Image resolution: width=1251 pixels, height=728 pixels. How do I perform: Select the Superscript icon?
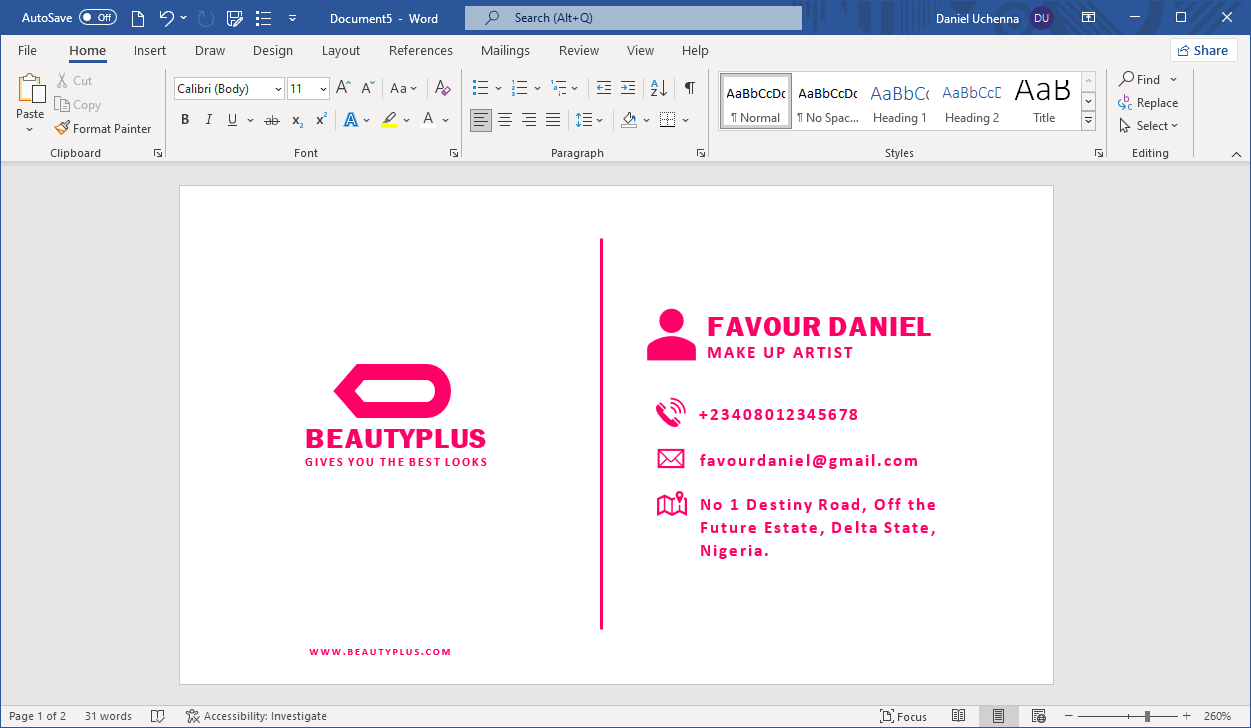[x=319, y=119]
